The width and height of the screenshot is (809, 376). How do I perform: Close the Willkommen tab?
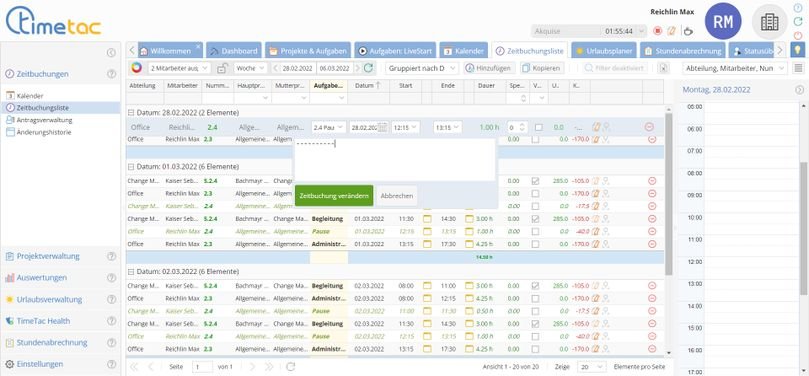coord(198,46)
